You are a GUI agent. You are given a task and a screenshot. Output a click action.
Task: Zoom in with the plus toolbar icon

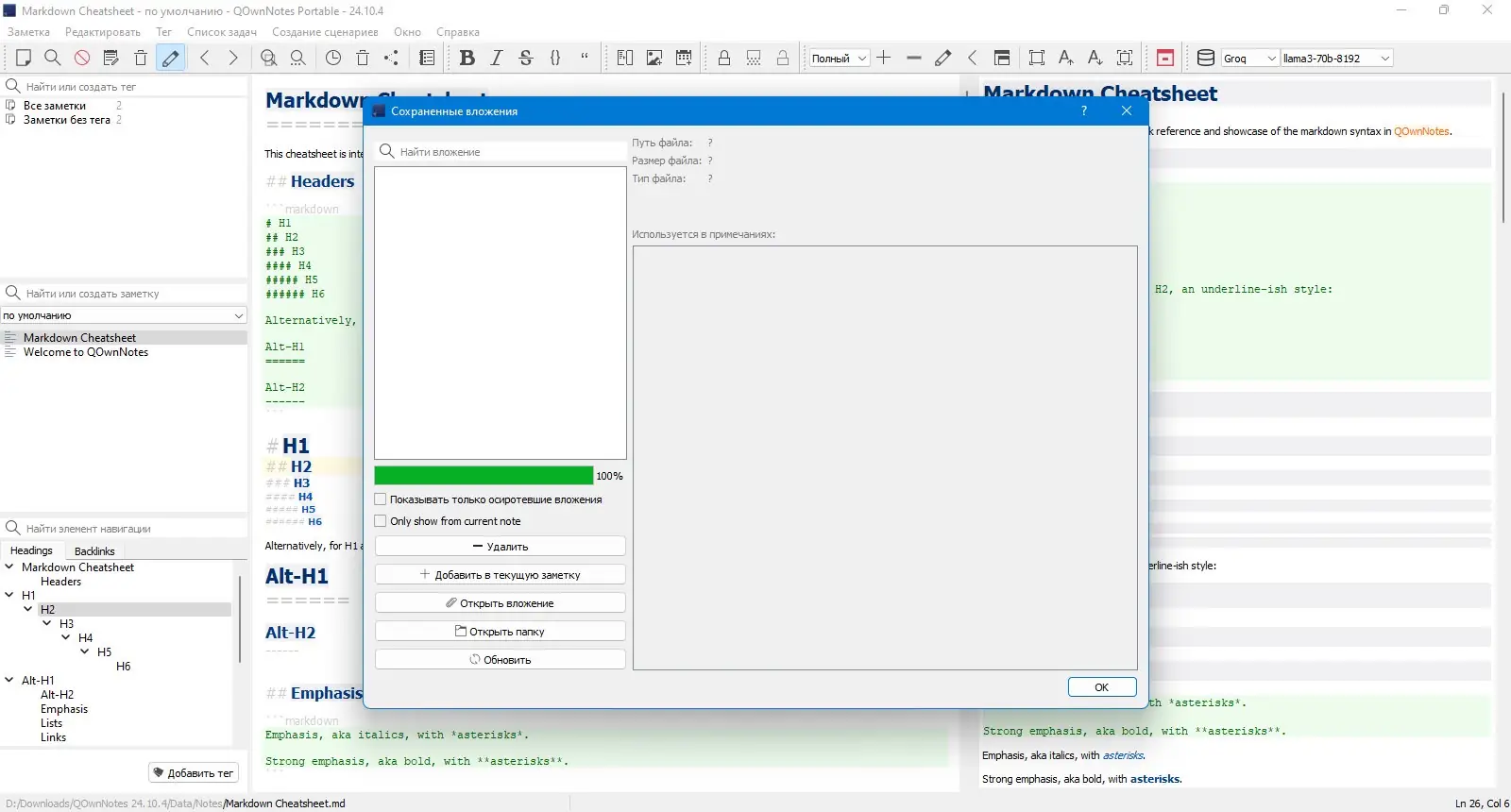(x=884, y=58)
